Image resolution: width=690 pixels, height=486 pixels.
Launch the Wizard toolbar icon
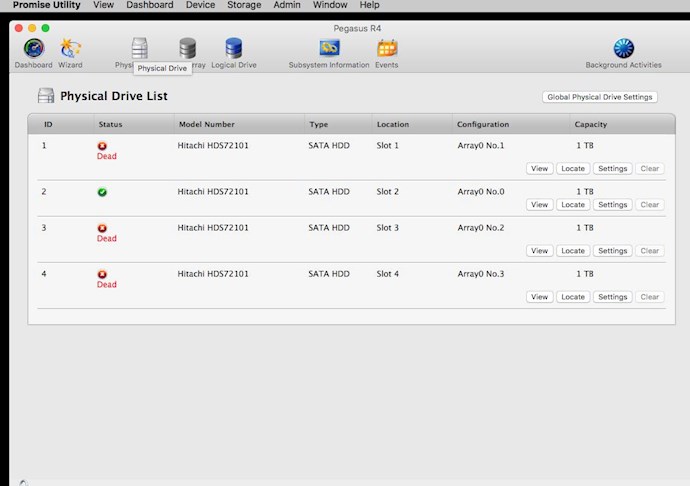point(70,48)
